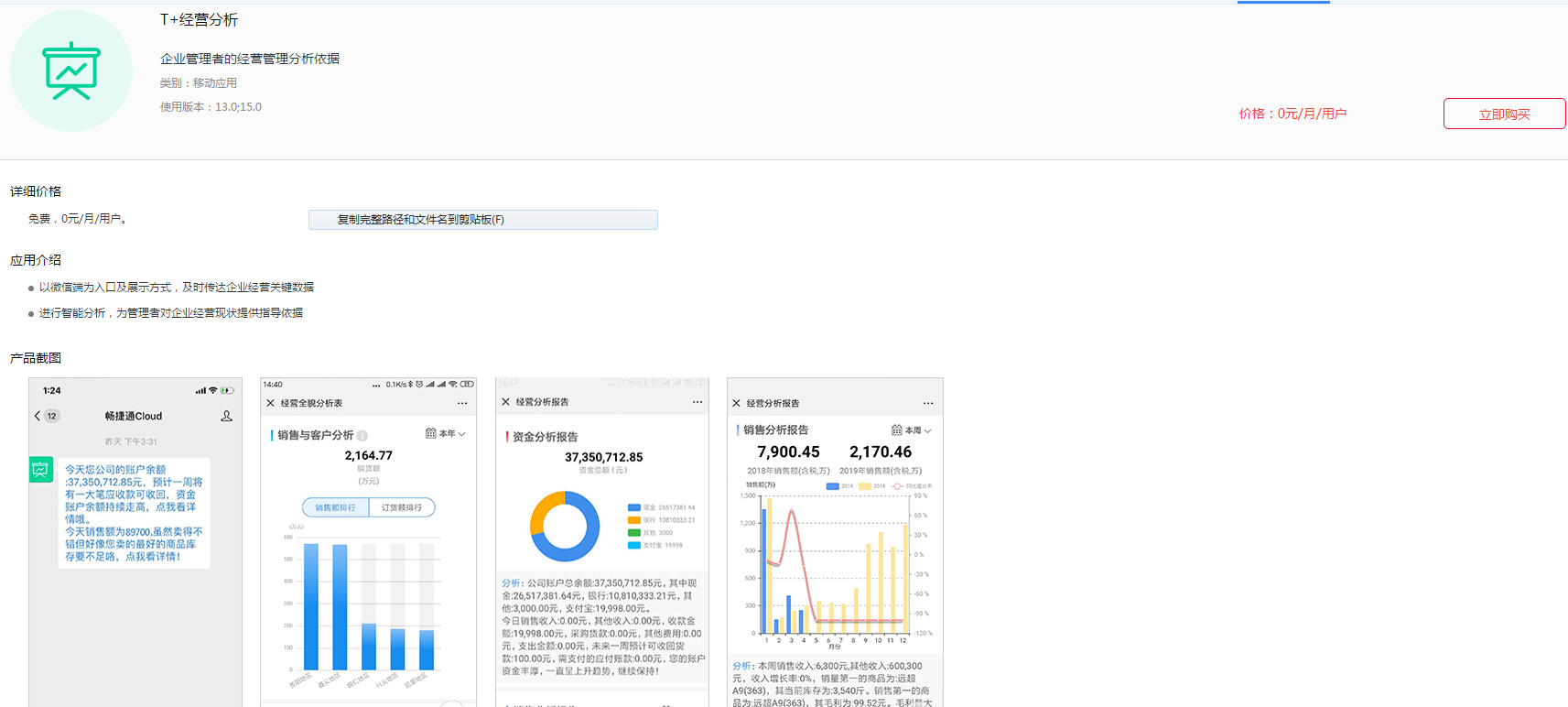
Task: Click the analysis paragraph starting 公司账户总余额
Action: point(603,627)
